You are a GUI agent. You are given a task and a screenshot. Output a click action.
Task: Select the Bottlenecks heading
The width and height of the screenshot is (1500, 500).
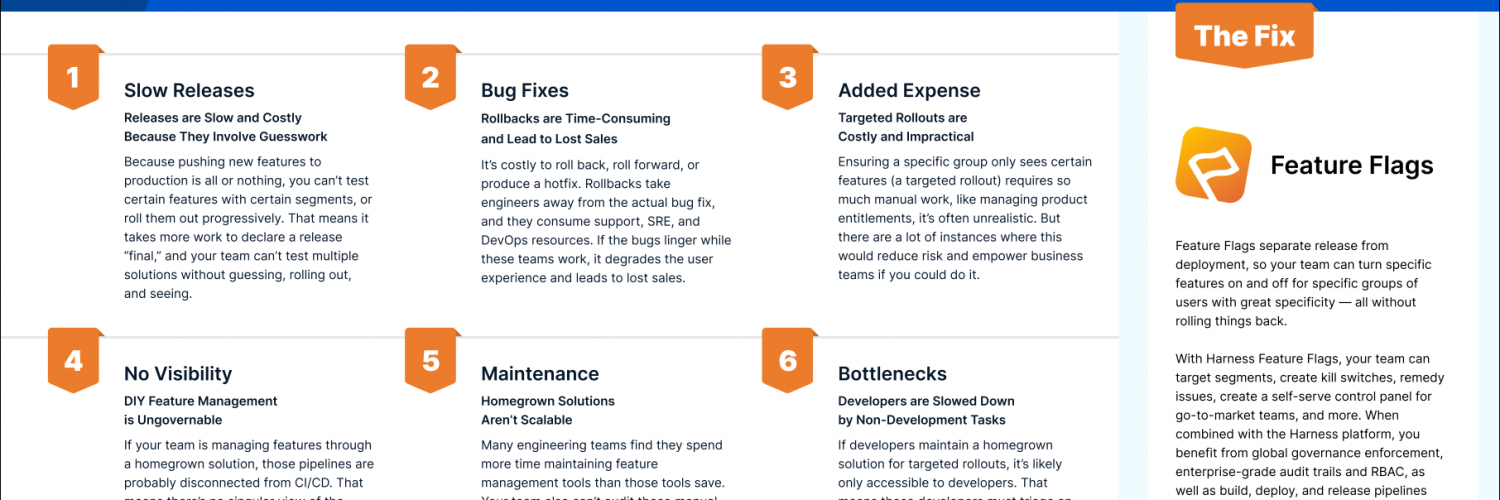coord(892,374)
